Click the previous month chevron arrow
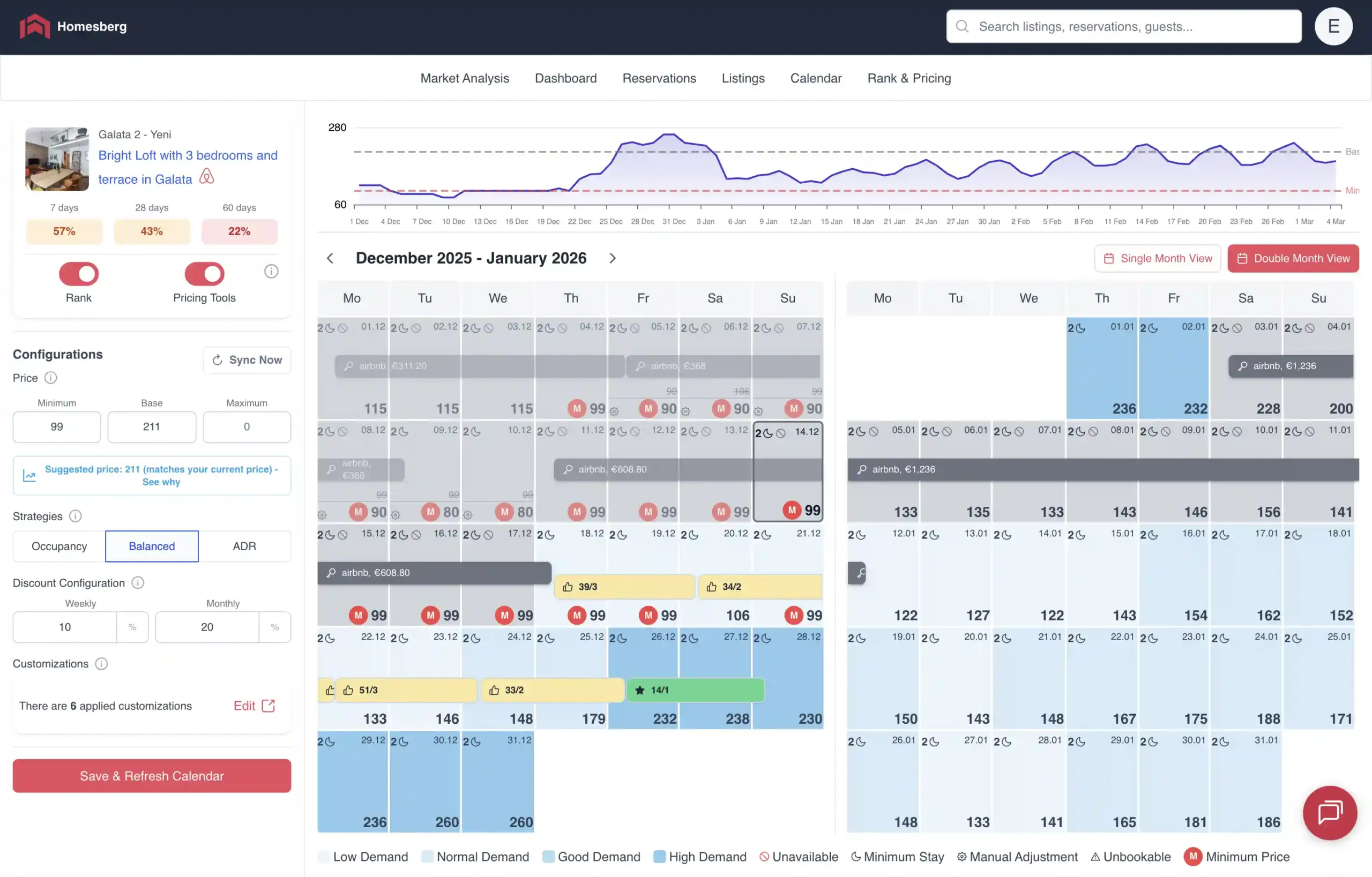This screenshot has width=1372, height=877. [x=331, y=258]
